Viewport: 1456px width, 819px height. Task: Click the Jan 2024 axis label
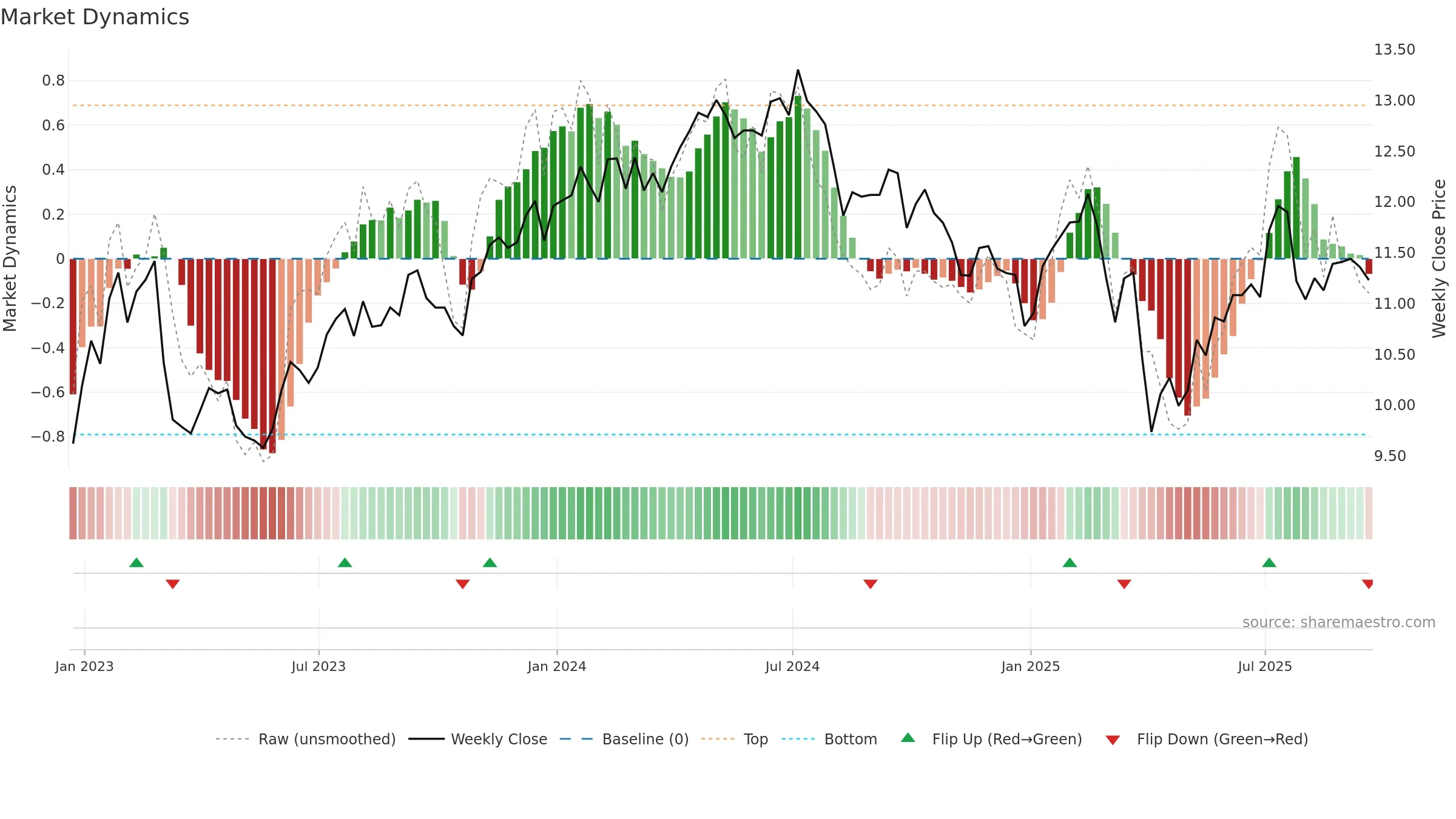coord(557,666)
